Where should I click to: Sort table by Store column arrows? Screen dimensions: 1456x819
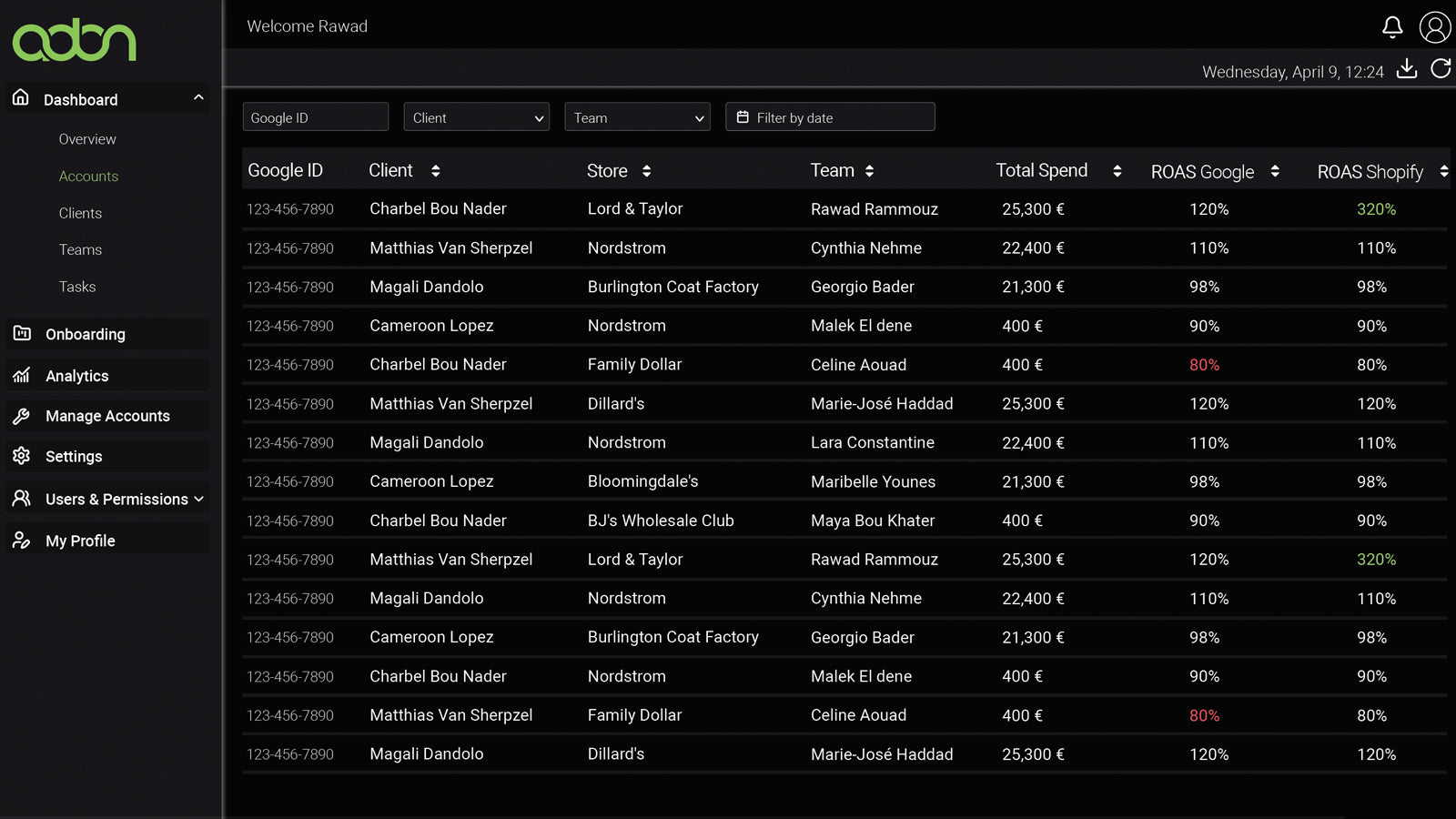[646, 171]
